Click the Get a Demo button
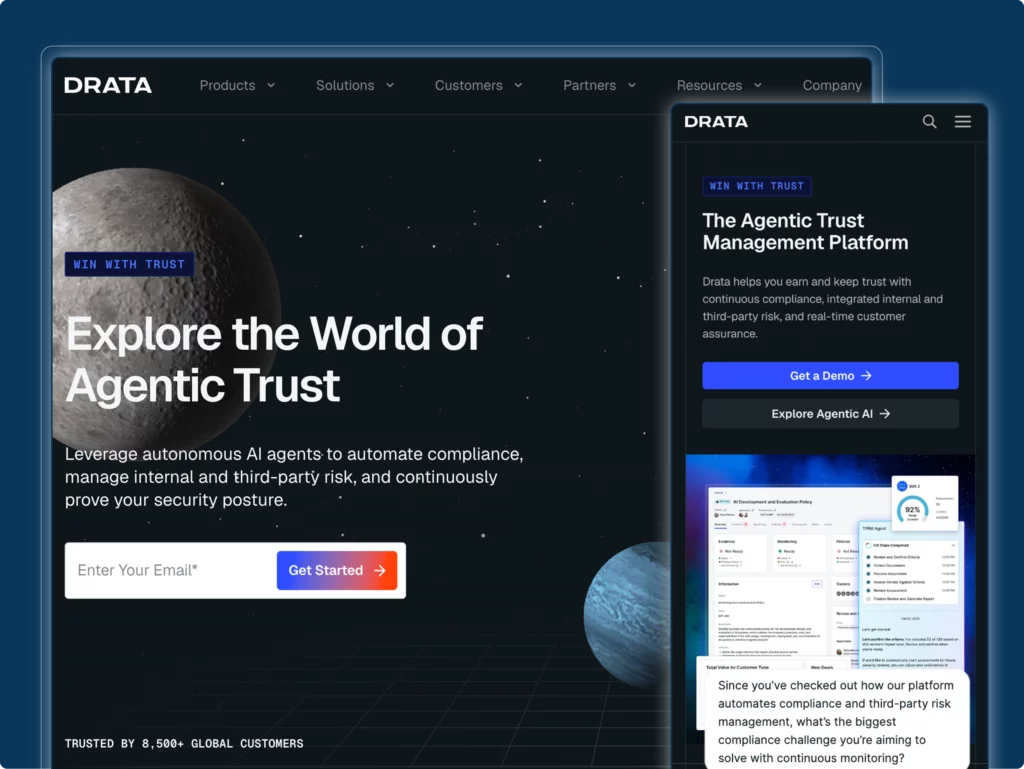The width and height of the screenshot is (1024, 769). [x=830, y=375]
